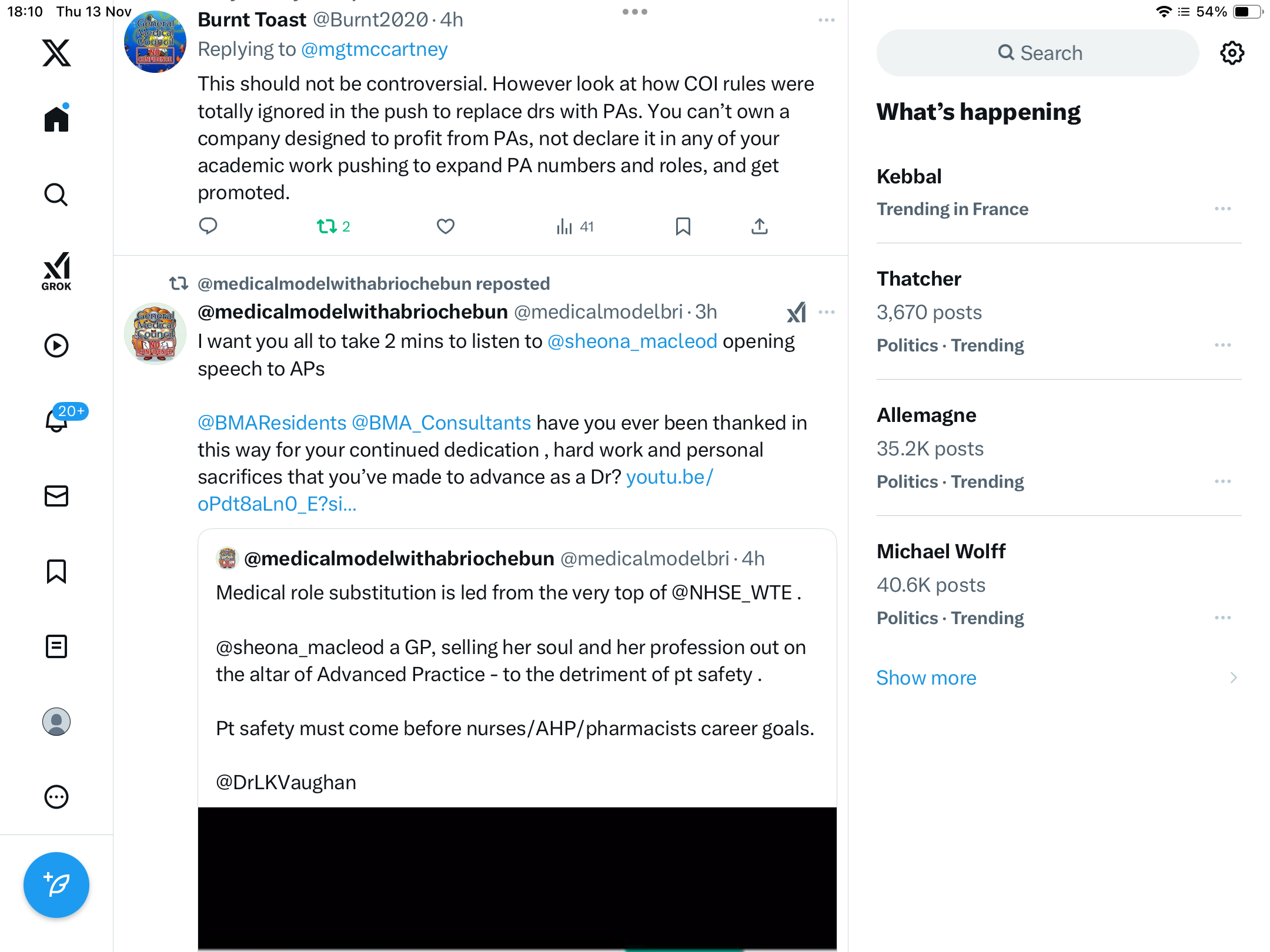Open the Grok sidebar icon

pos(56,271)
